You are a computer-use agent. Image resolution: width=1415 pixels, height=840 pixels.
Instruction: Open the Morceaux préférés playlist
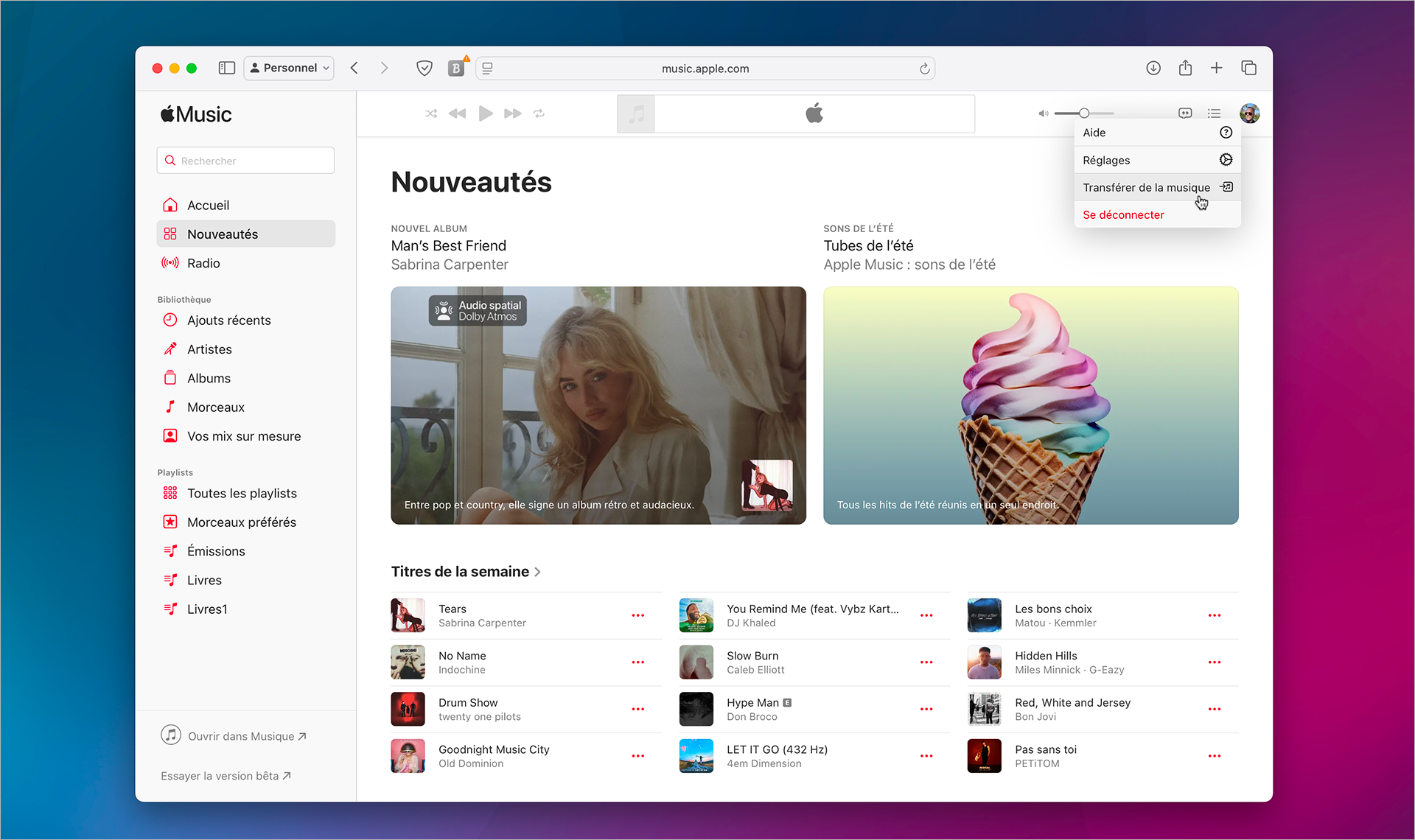(x=245, y=522)
